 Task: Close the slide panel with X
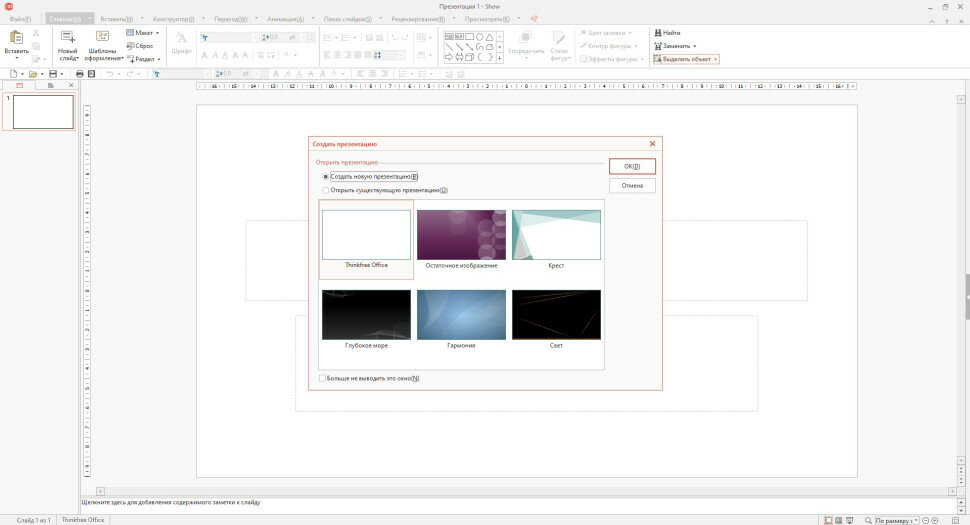pos(71,85)
